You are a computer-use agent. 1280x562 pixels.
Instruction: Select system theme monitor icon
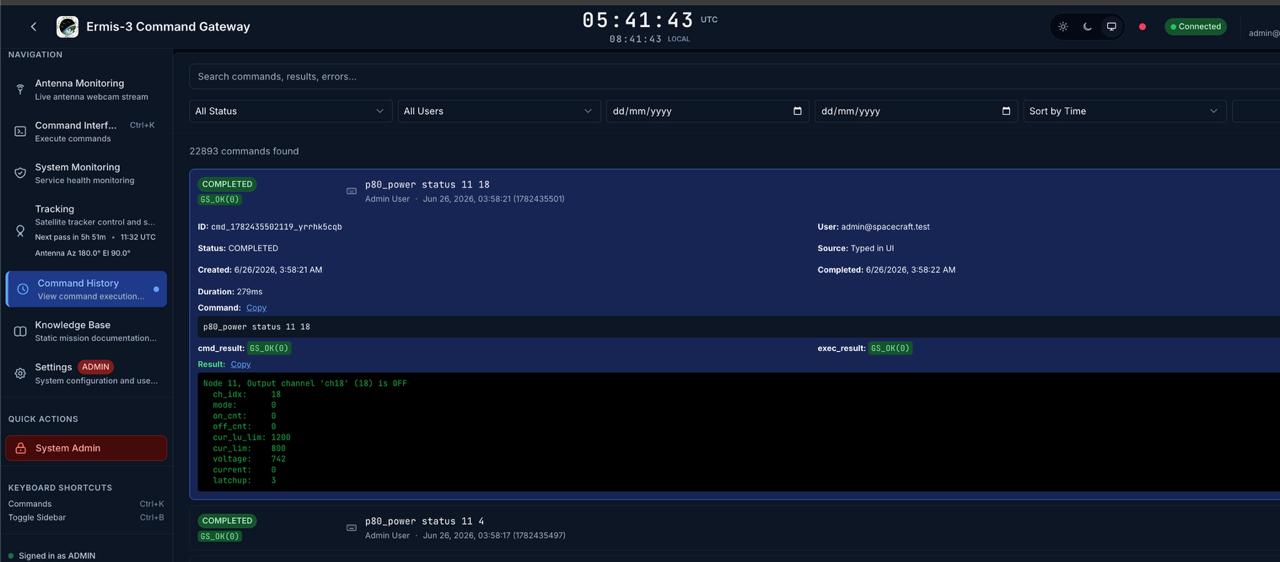pyautogui.click(x=1111, y=27)
